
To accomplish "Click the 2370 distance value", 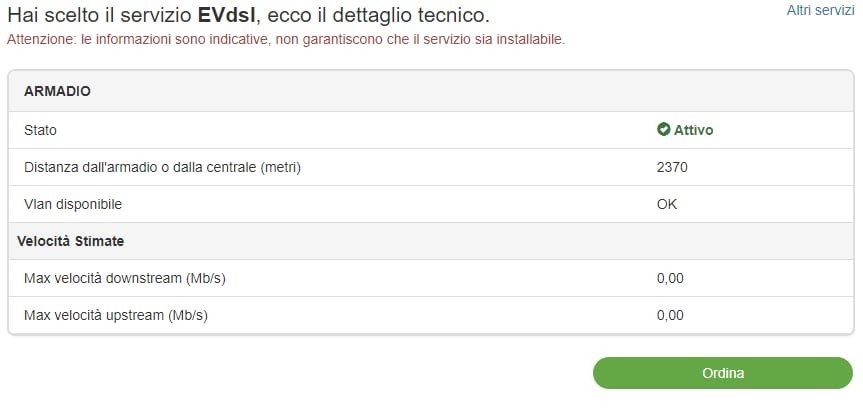I will (672, 167).
